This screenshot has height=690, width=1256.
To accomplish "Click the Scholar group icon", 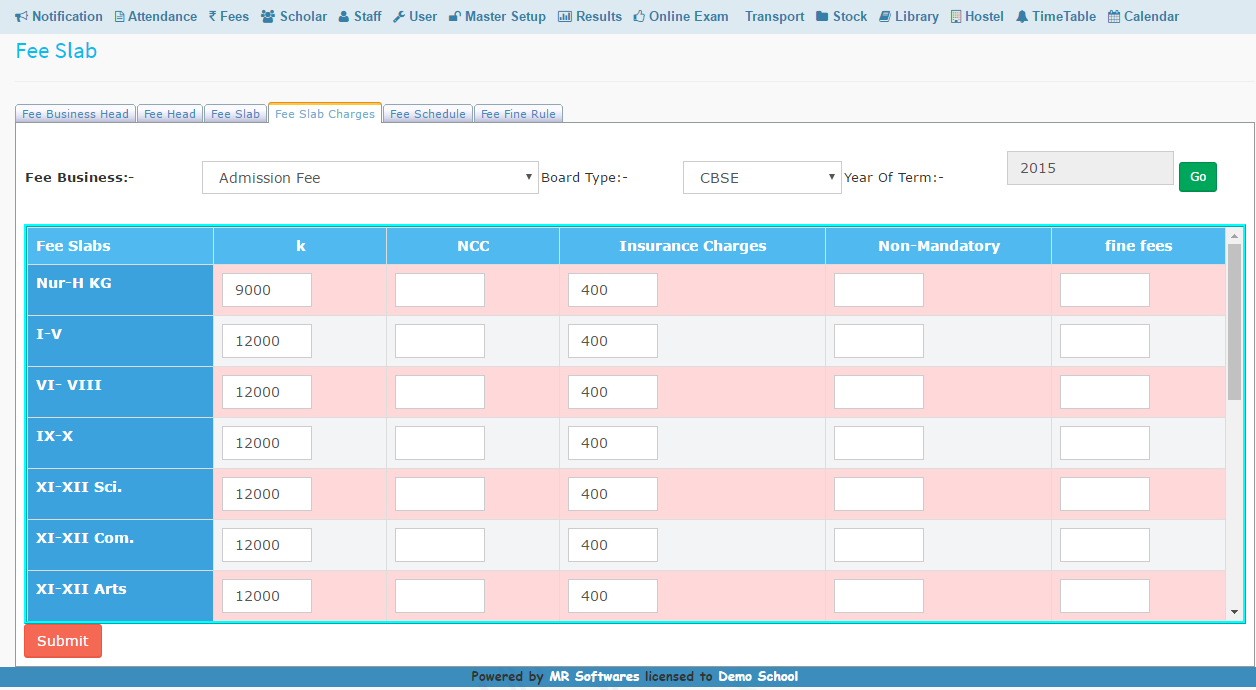I will point(267,17).
